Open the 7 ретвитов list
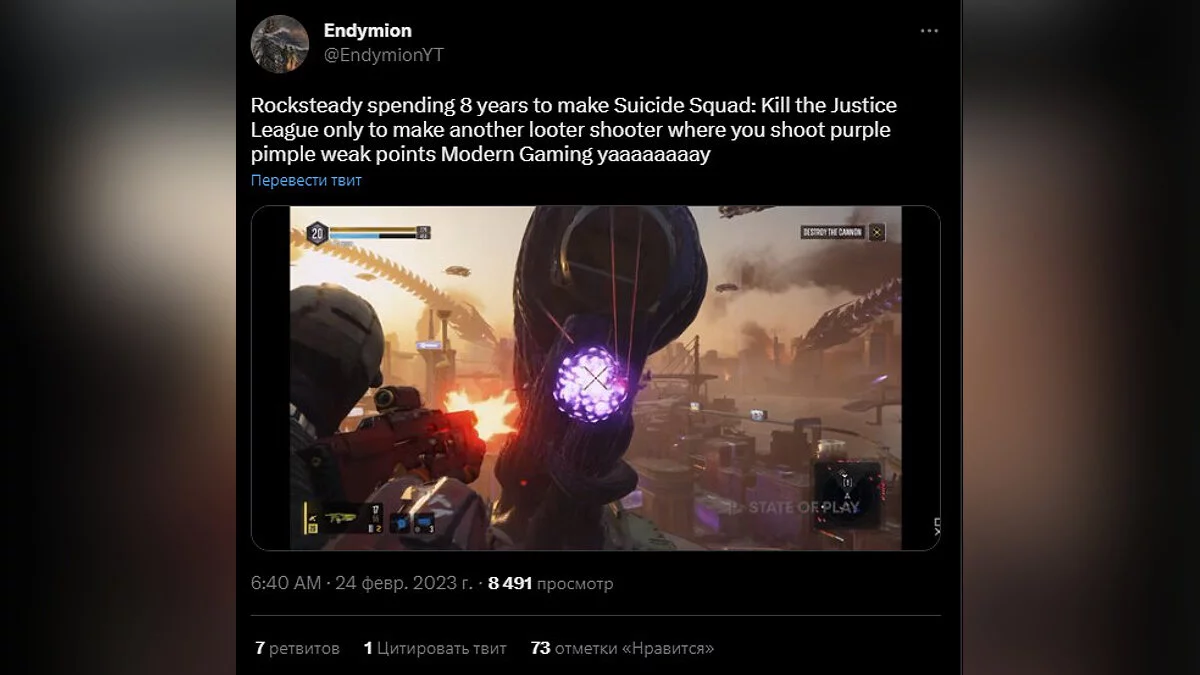 click(x=297, y=648)
